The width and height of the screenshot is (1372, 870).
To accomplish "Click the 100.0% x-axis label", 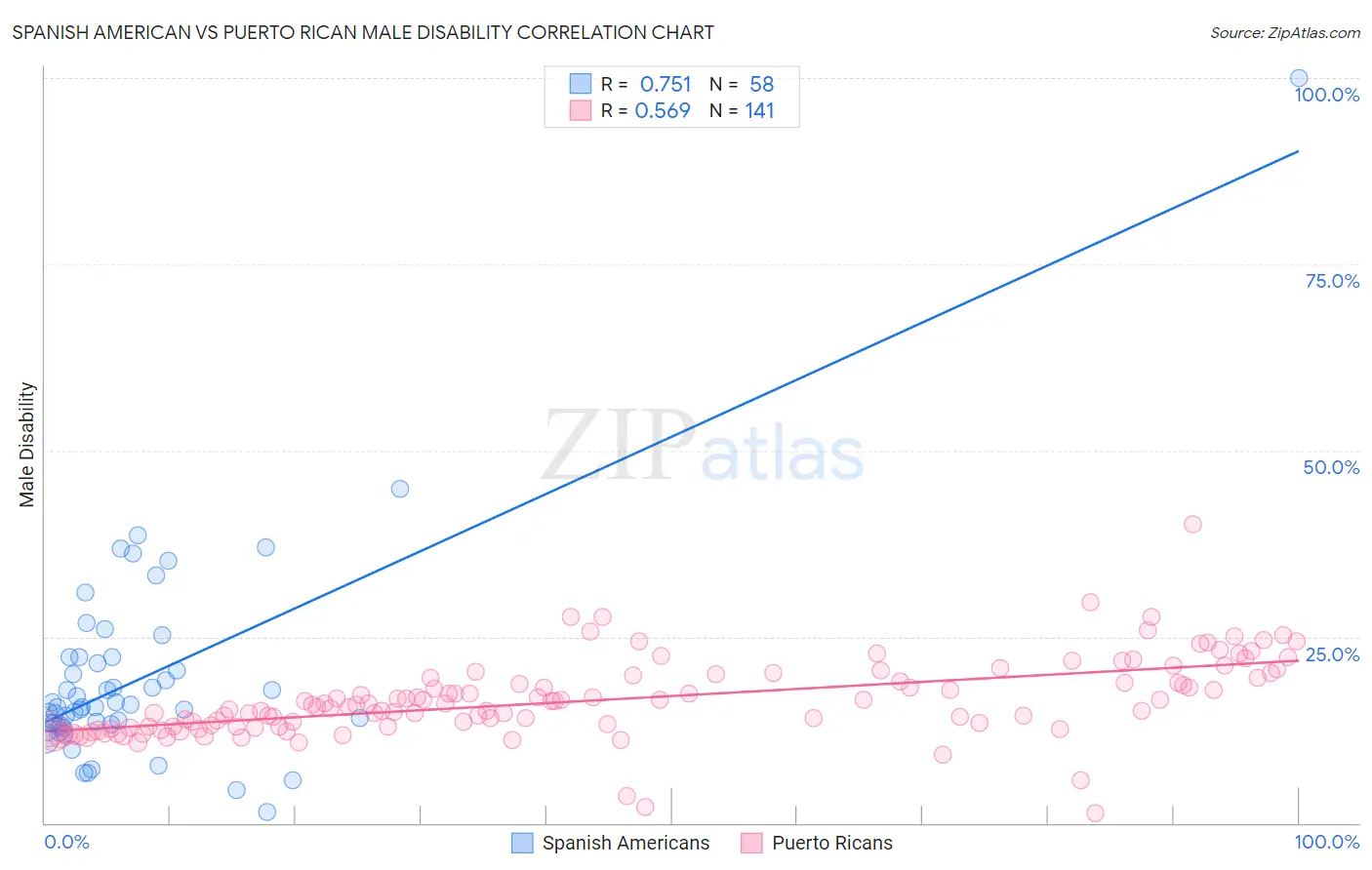I will pyautogui.click(x=1326, y=842).
